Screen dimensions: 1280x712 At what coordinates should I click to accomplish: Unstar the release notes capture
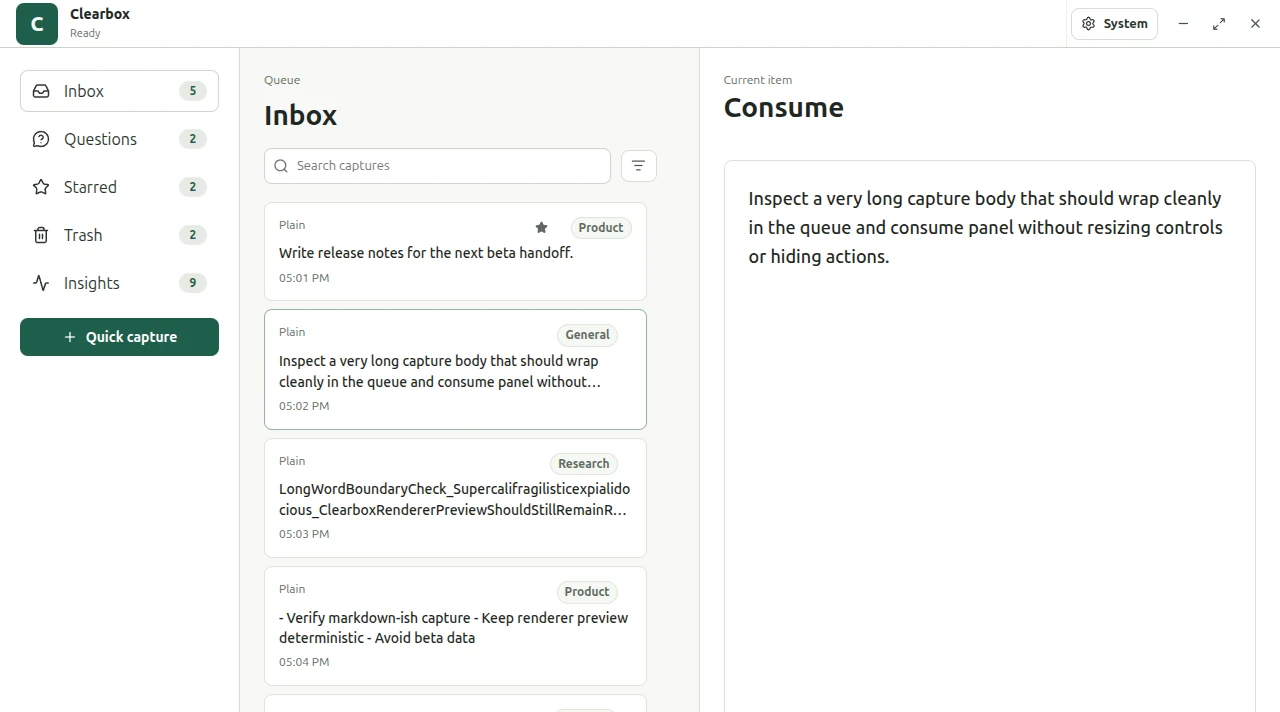(541, 228)
